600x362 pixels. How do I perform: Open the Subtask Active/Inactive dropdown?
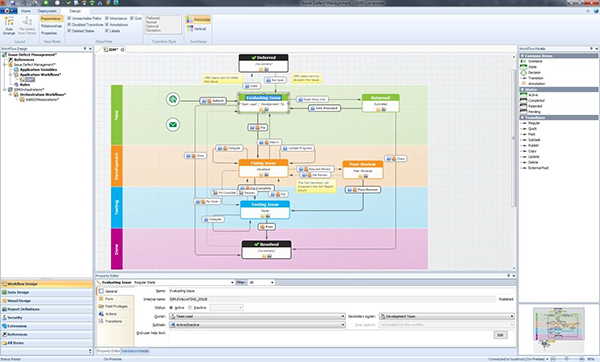pos(257,325)
